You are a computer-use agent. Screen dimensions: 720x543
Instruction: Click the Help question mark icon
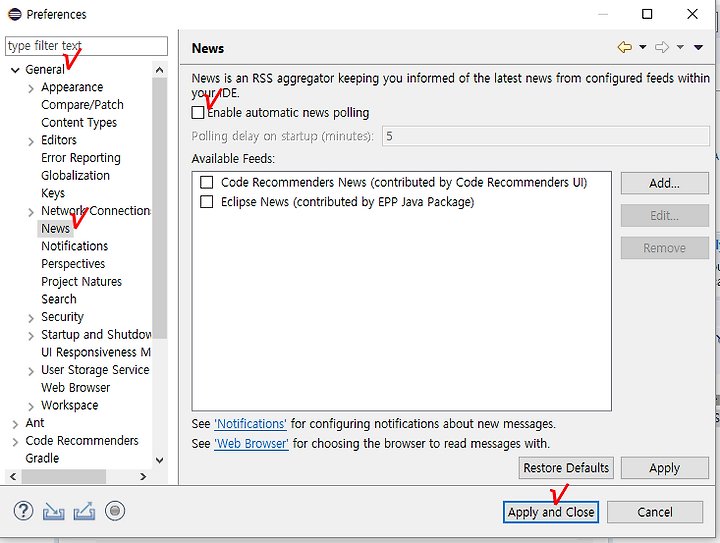click(23, 511)
